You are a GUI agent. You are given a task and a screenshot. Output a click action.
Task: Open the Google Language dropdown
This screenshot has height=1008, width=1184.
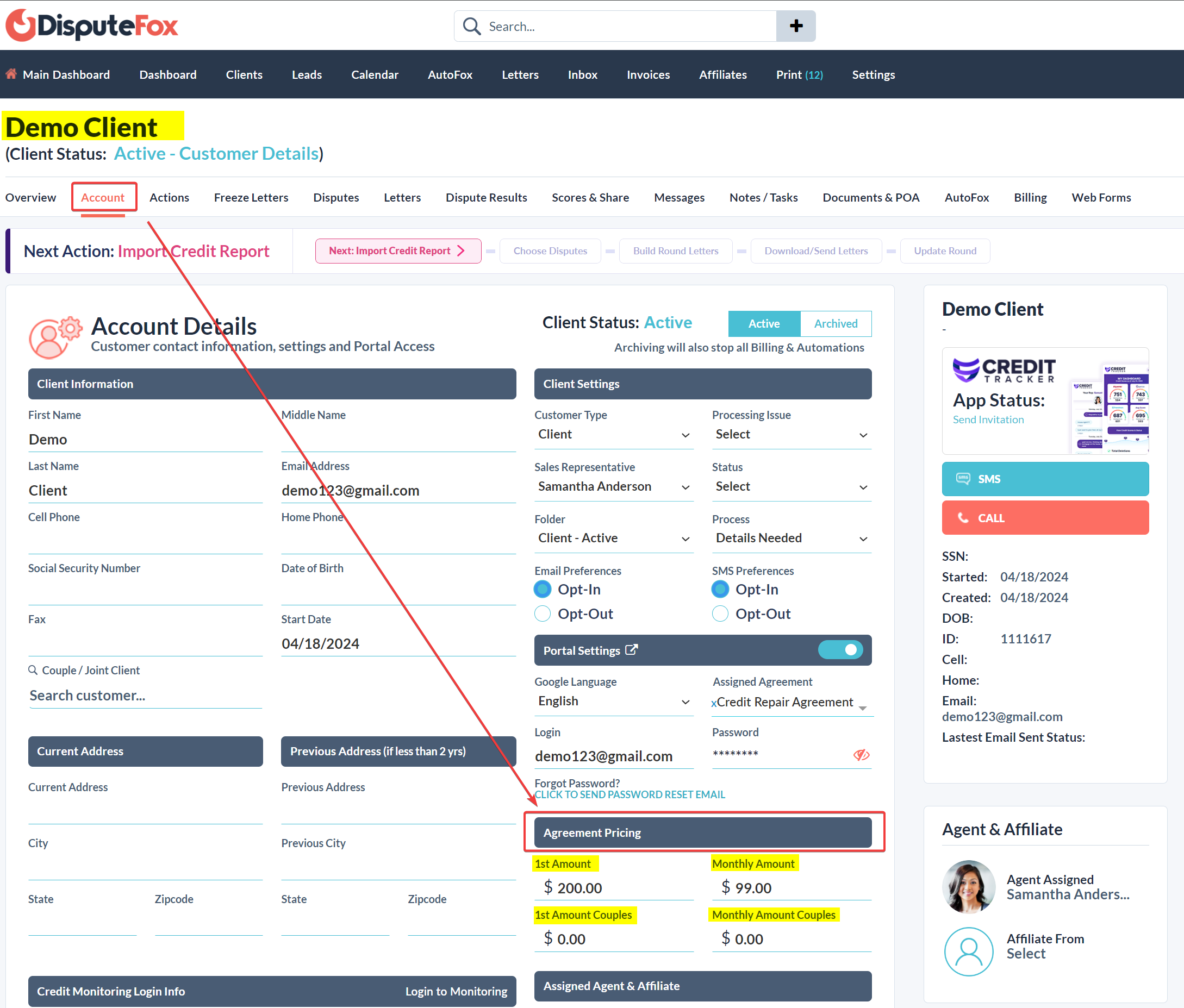pyautogui.click(x=685, y=702)
